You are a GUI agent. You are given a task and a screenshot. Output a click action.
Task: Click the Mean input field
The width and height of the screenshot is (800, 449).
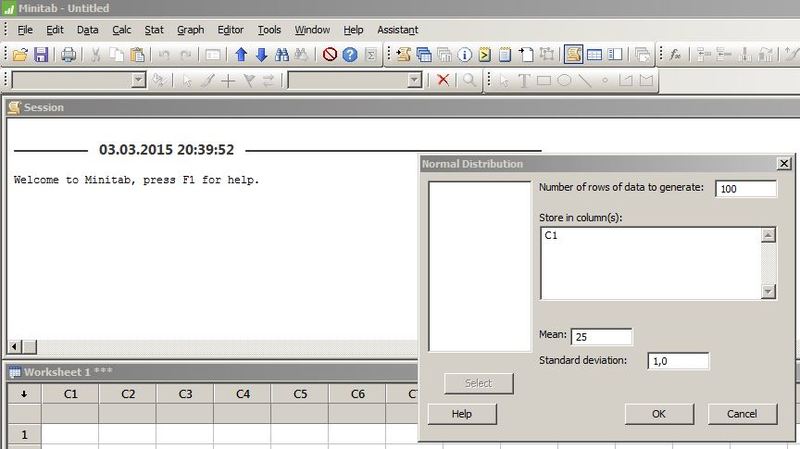click(x=601, y=336)
